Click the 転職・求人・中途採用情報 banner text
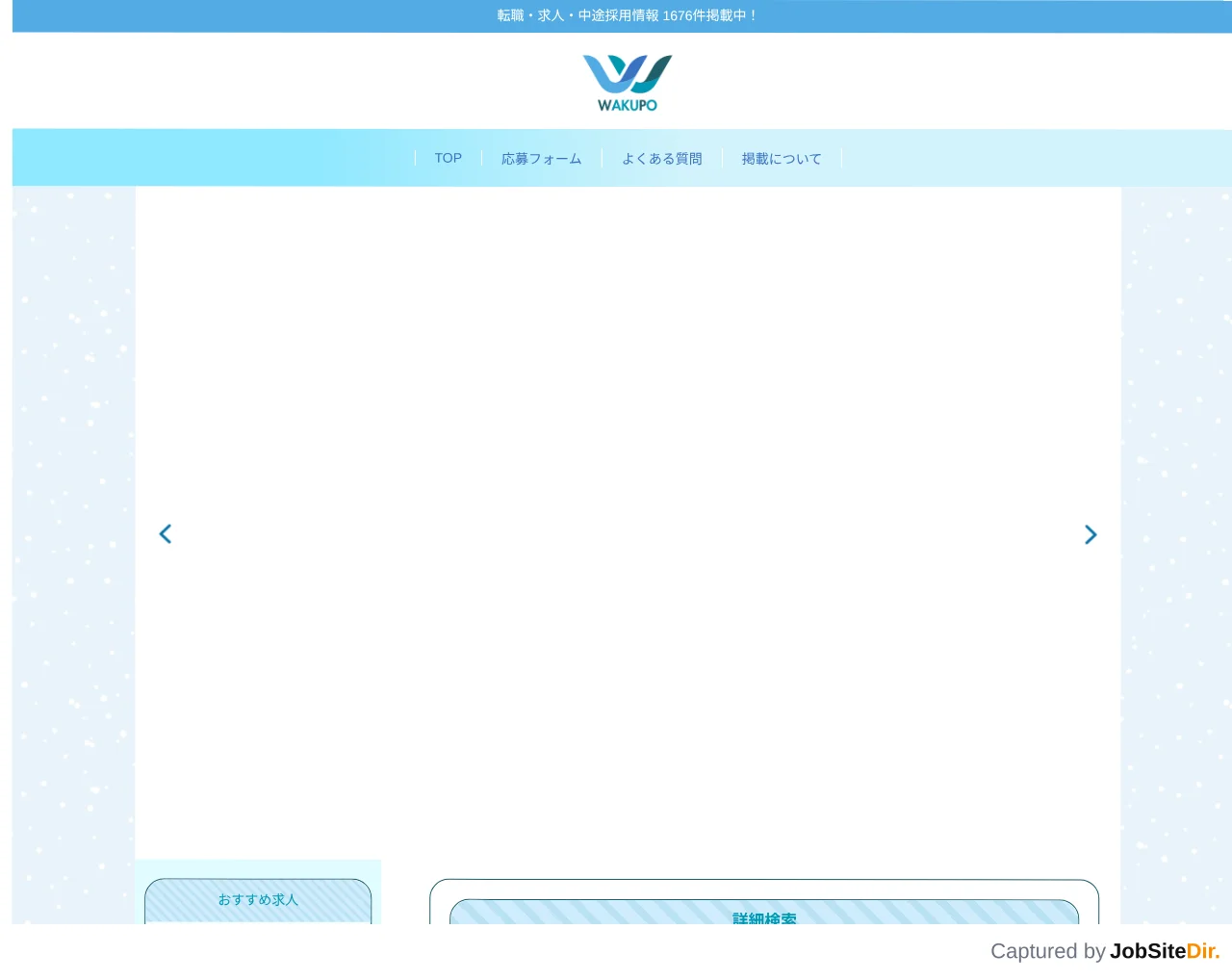 (628, 15)
